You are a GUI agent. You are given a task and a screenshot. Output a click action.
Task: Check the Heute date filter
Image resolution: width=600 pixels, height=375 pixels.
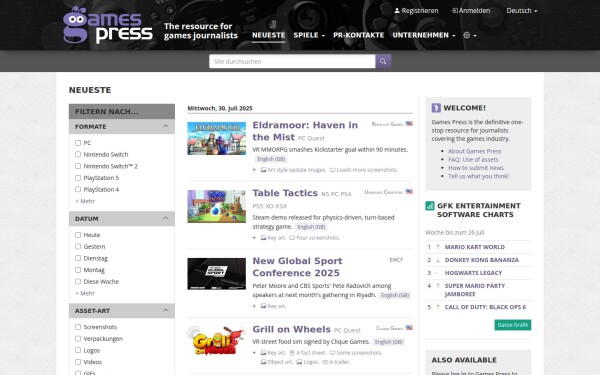78,235
